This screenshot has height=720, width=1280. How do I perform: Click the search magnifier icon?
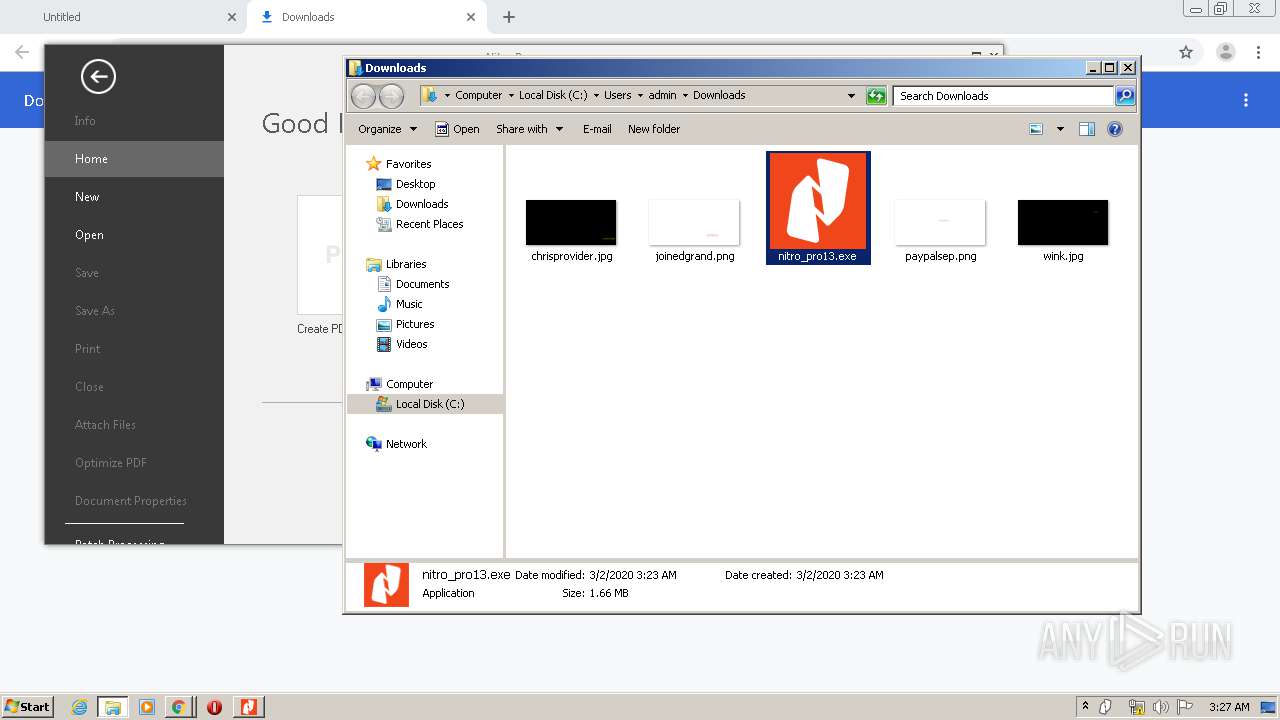[1125, 96]
